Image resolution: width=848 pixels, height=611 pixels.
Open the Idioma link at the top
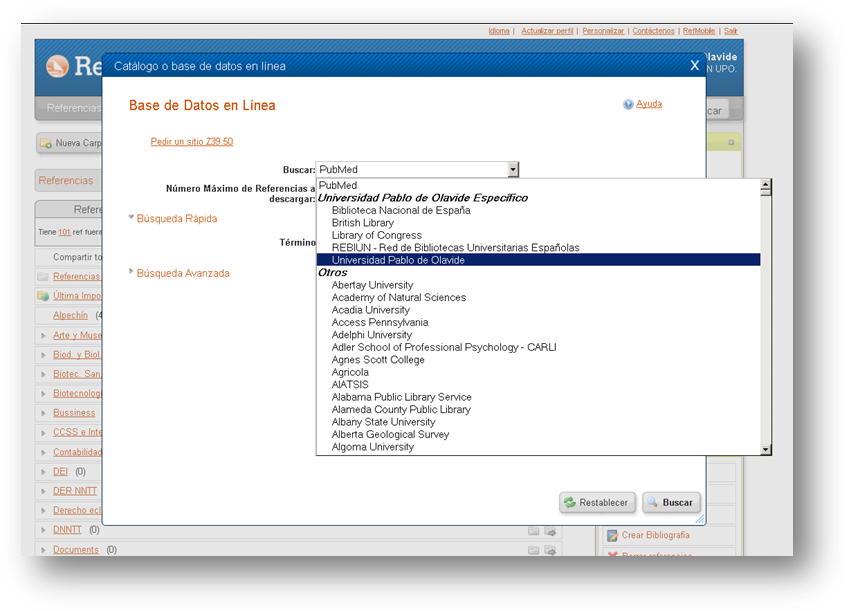pos(499,31)
